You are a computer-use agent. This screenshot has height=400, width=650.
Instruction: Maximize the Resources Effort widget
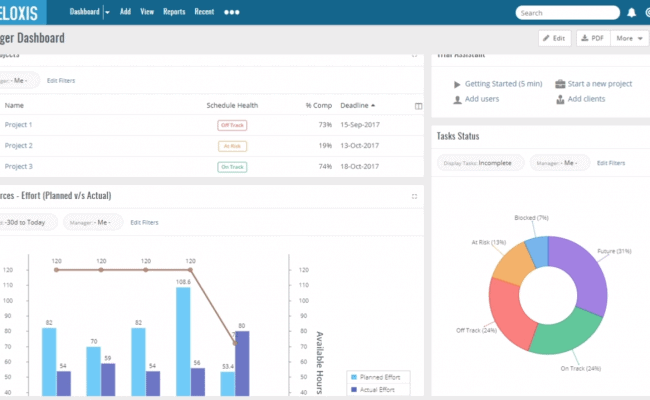point(414,196)
